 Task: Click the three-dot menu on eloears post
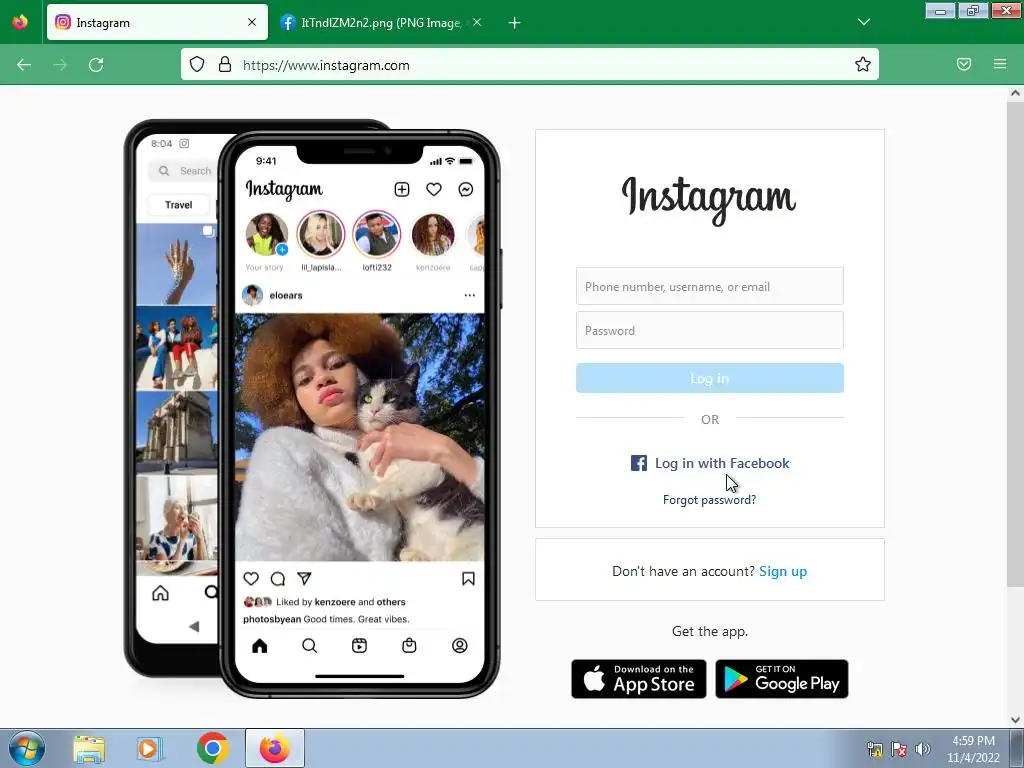[470, 295]
